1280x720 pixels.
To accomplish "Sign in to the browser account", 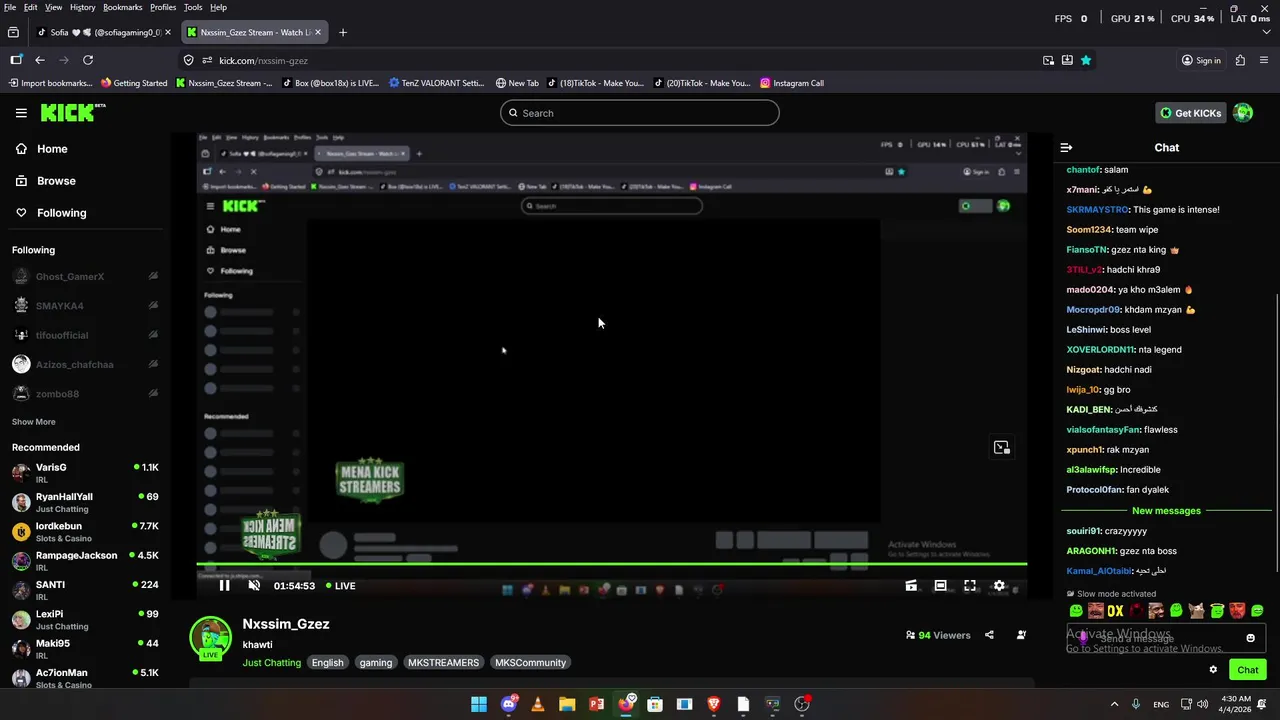I will (1201, 60).
